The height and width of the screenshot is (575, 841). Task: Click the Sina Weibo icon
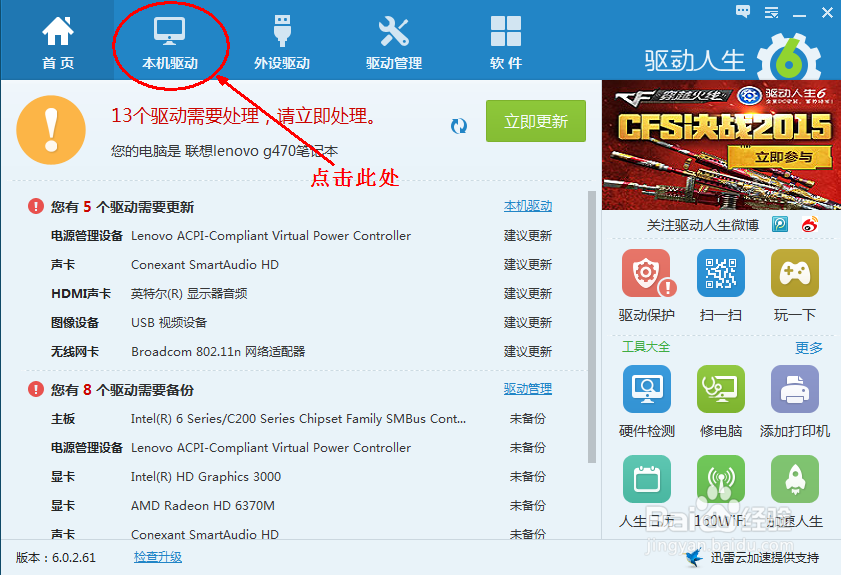[810, 224]
